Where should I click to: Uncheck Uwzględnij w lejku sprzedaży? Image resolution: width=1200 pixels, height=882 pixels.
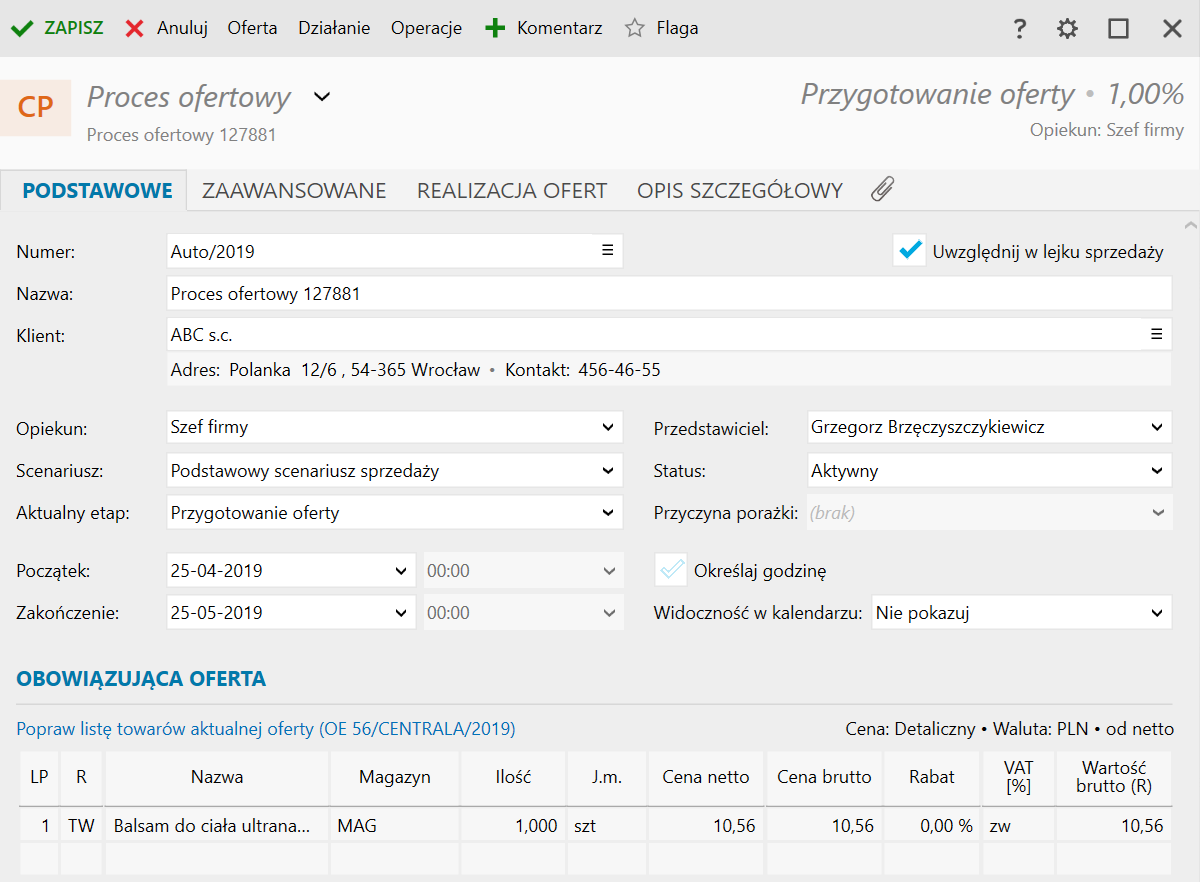click(x=910, y=251)
